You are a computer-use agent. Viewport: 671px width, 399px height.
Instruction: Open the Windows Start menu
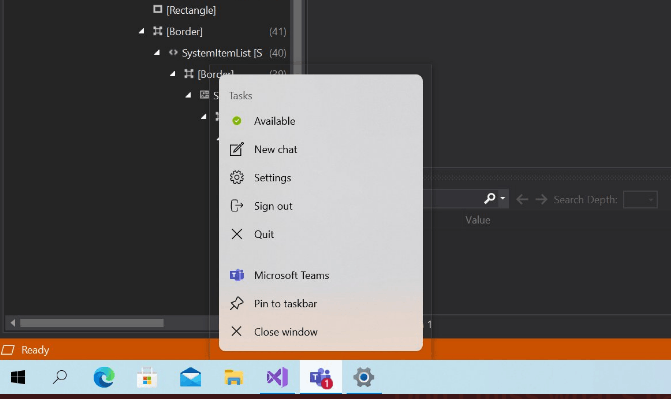18,377
